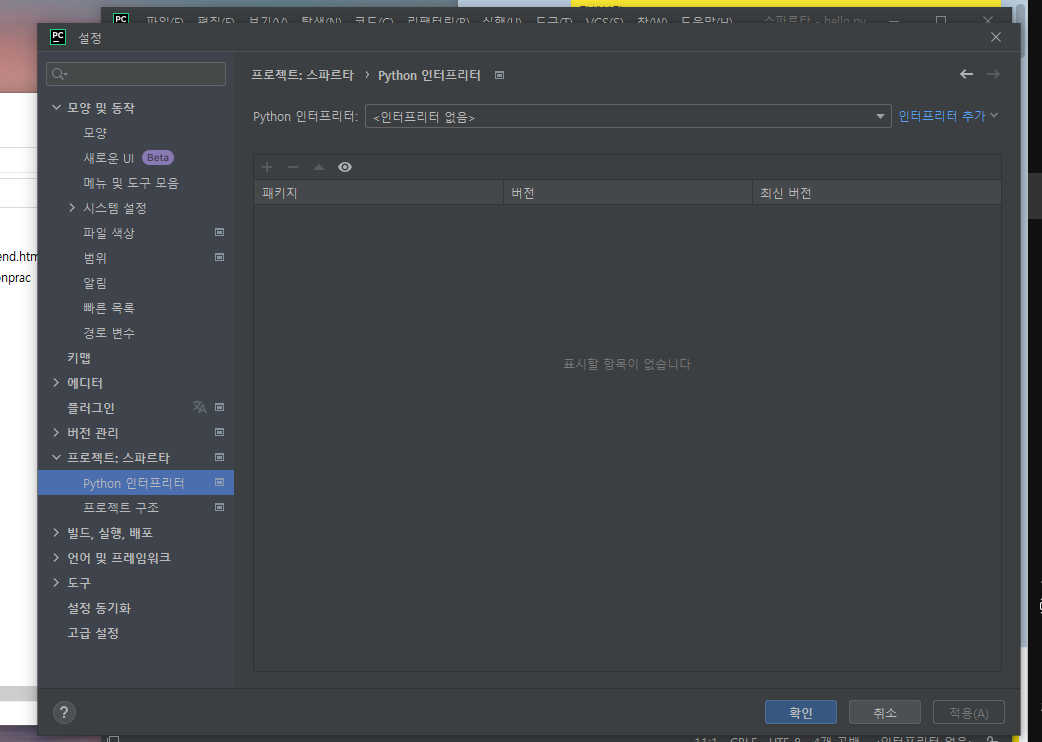Expand the 시스템 설정 node
Image resolution: width=1042 pixels, height=742 pixels.
[72, 208]
